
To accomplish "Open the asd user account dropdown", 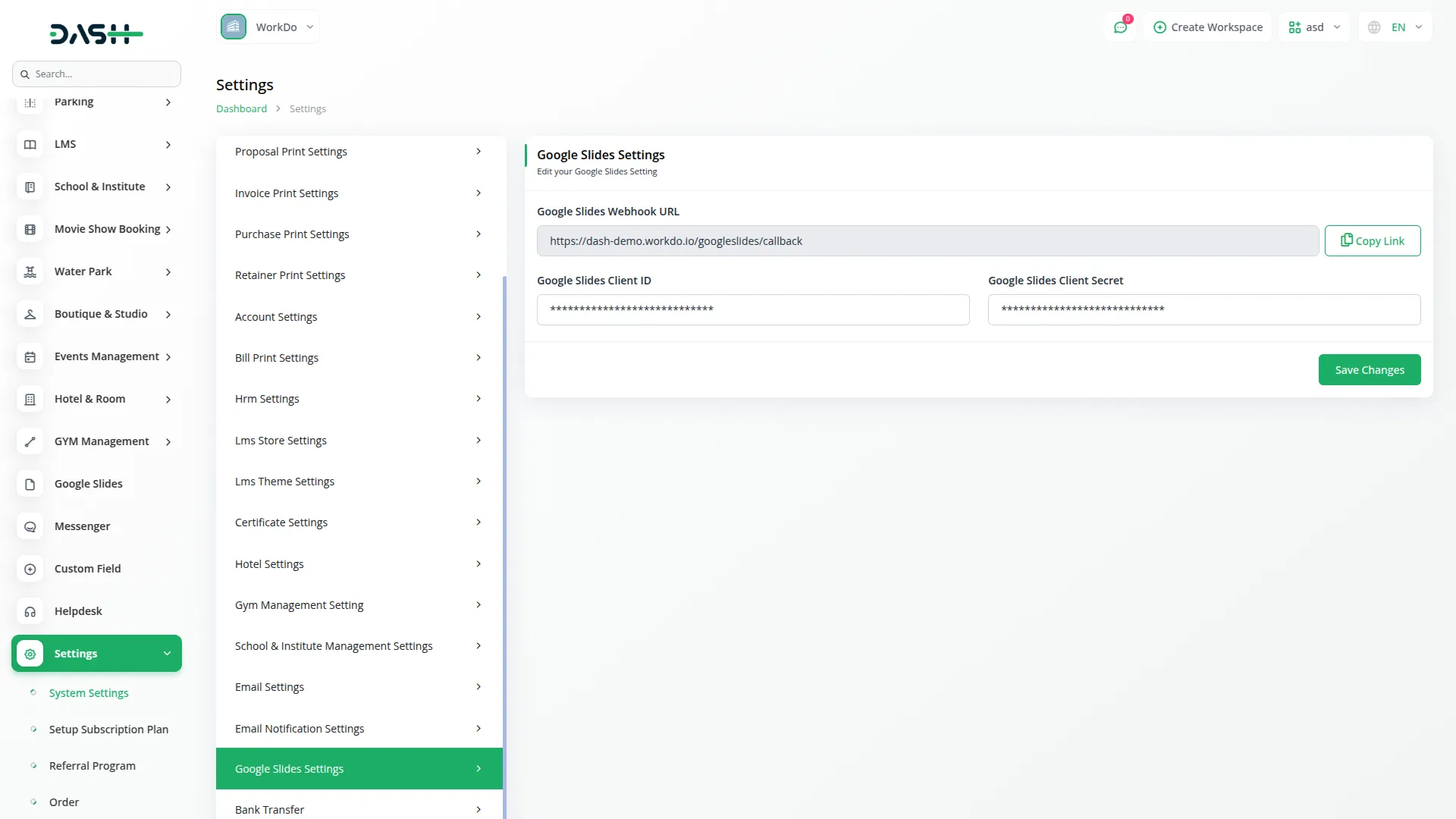I will pyautogui.click(x=1314, y=27).
